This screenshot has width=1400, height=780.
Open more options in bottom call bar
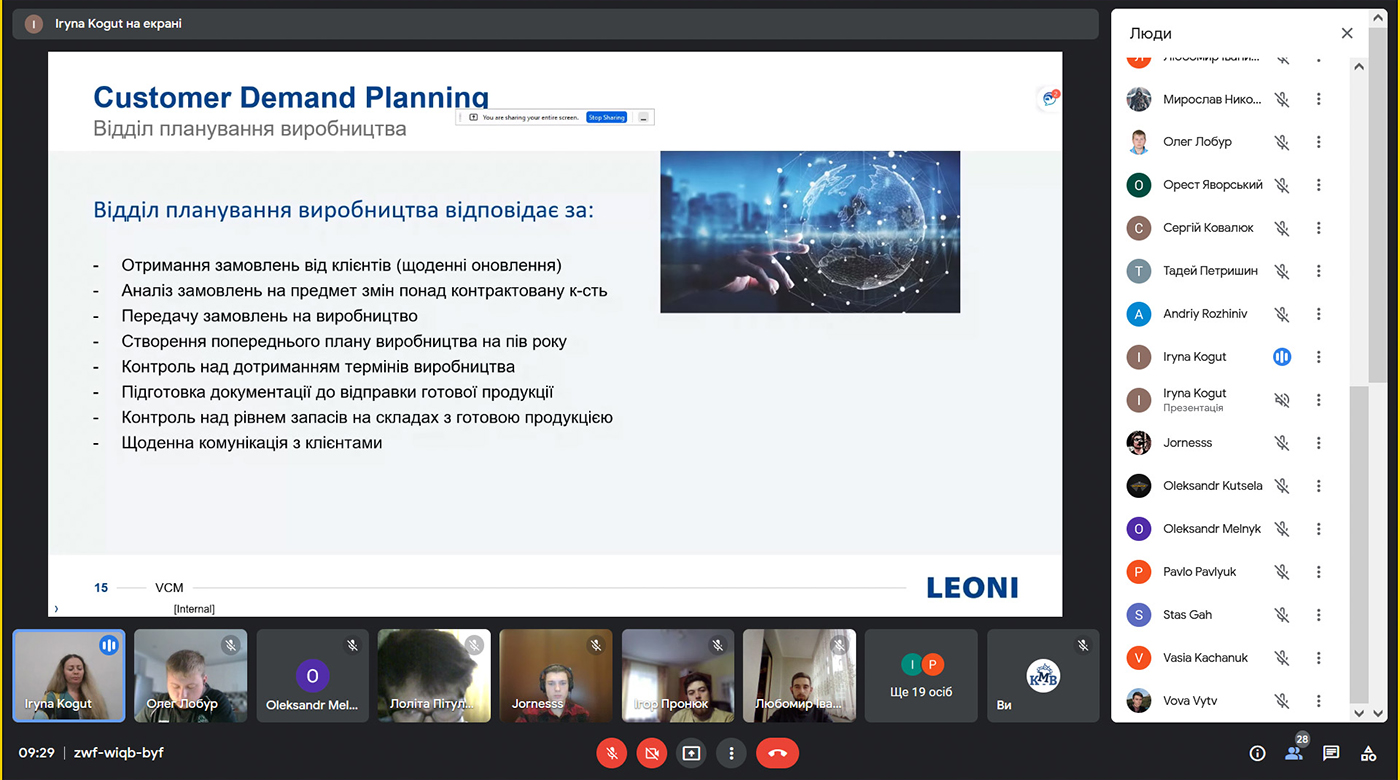[x=732, y=753]
